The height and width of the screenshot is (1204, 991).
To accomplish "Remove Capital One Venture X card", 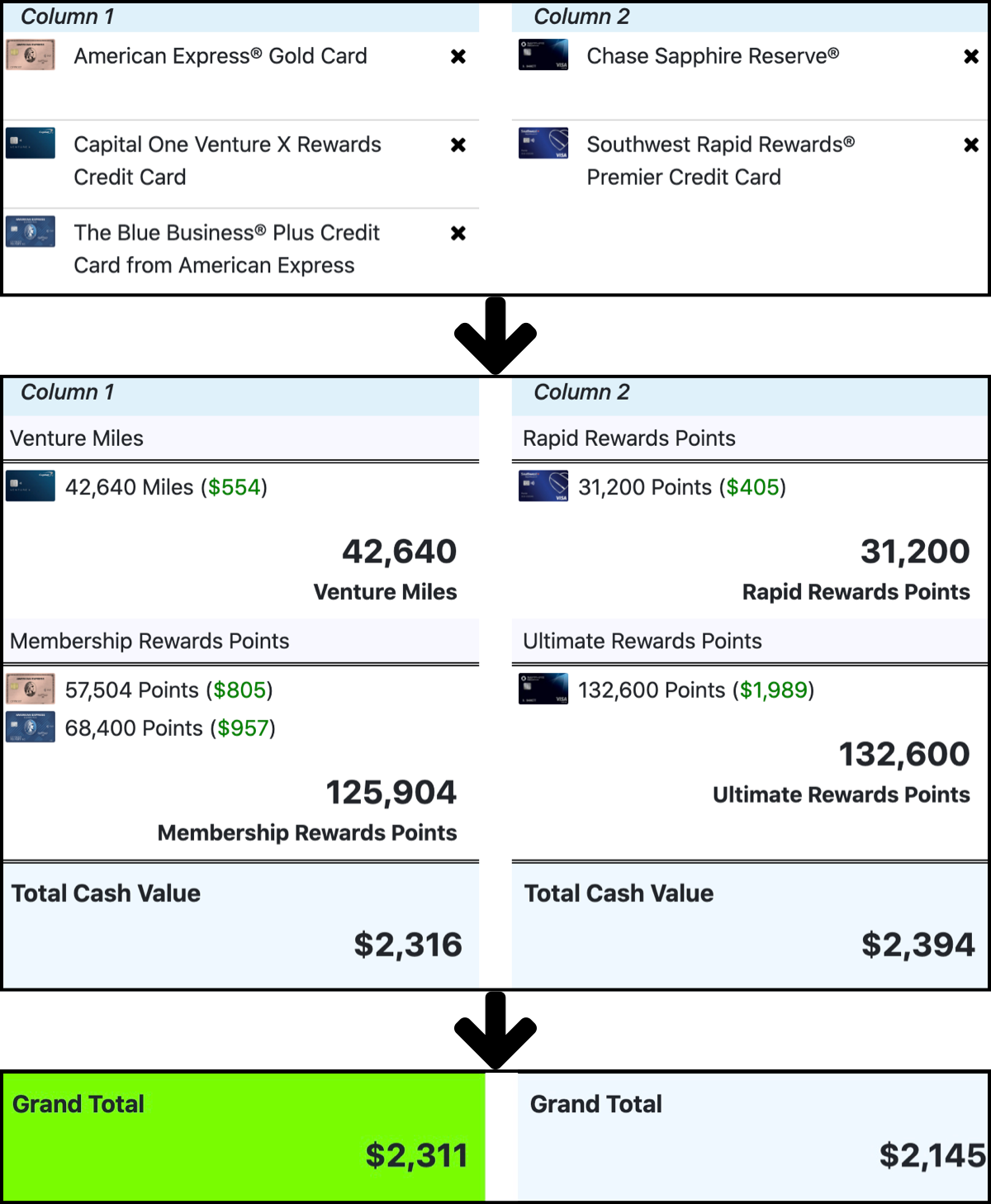I will point(458,145).
